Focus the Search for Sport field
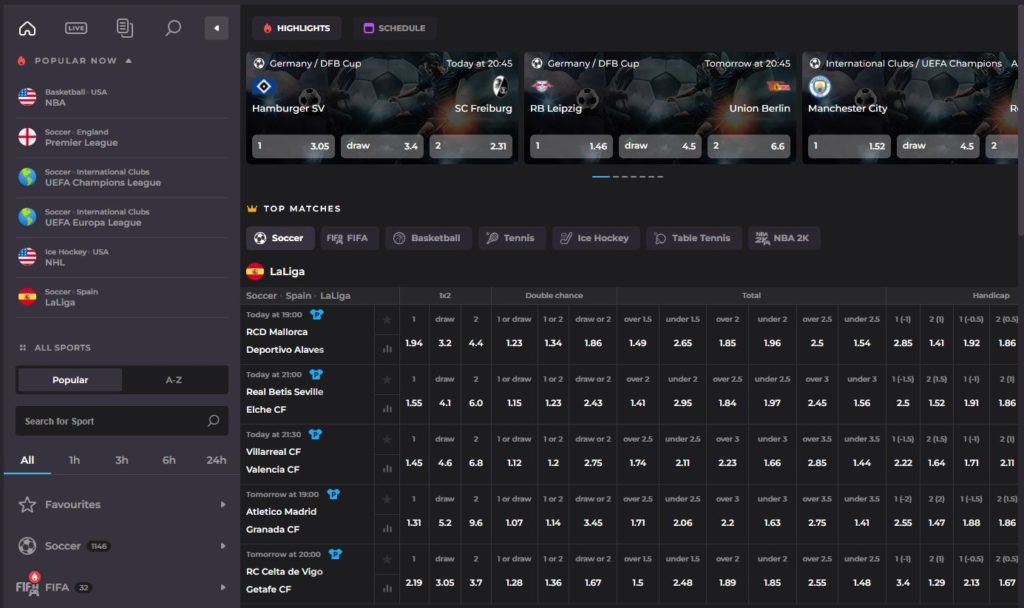The height and width of the screenshot is (608, 1024). [121, 421]
